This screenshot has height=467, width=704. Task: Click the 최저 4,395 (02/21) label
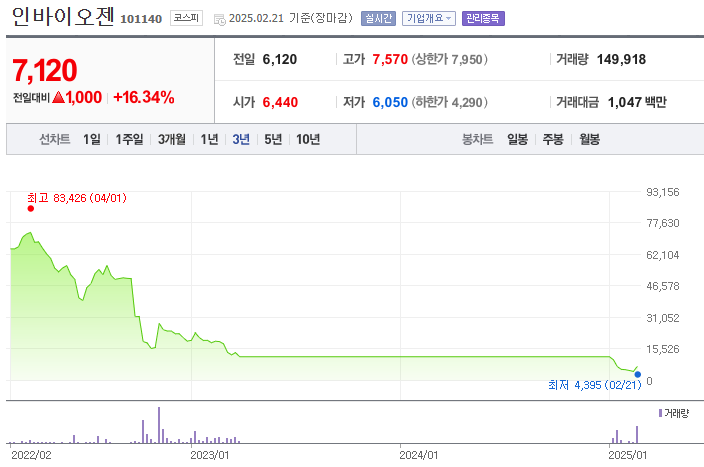(594, 385)
